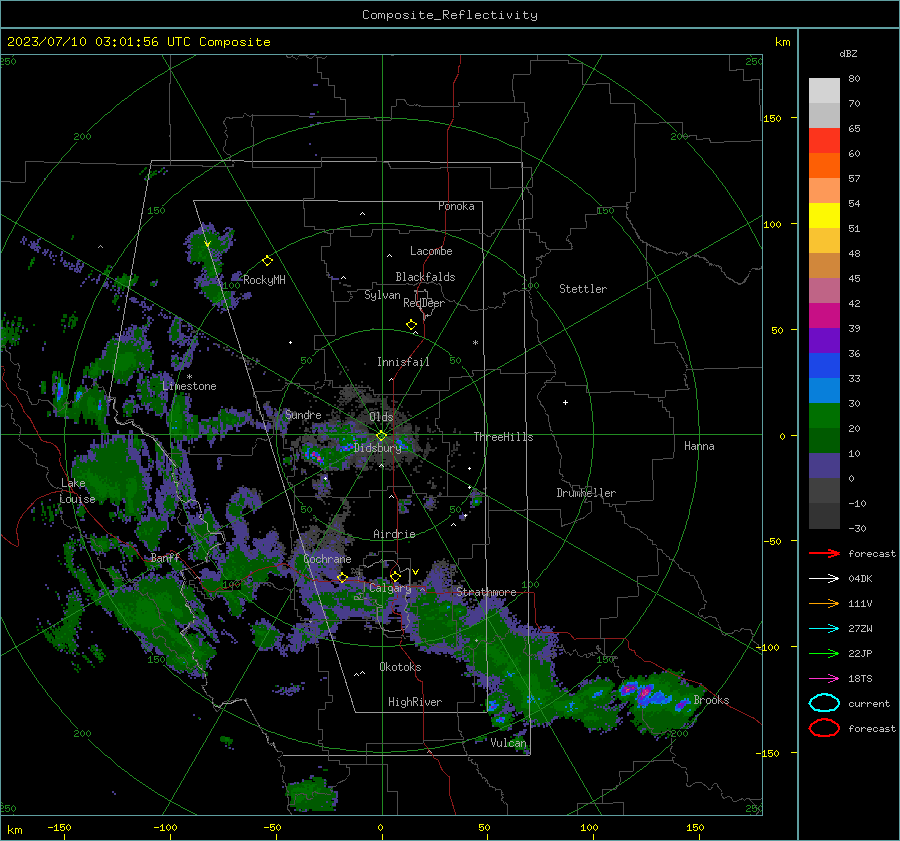This screenshot has height=841, width=900.
Task: Click the Limestone label
Action: pyautogui.click(x=189, y=386)
